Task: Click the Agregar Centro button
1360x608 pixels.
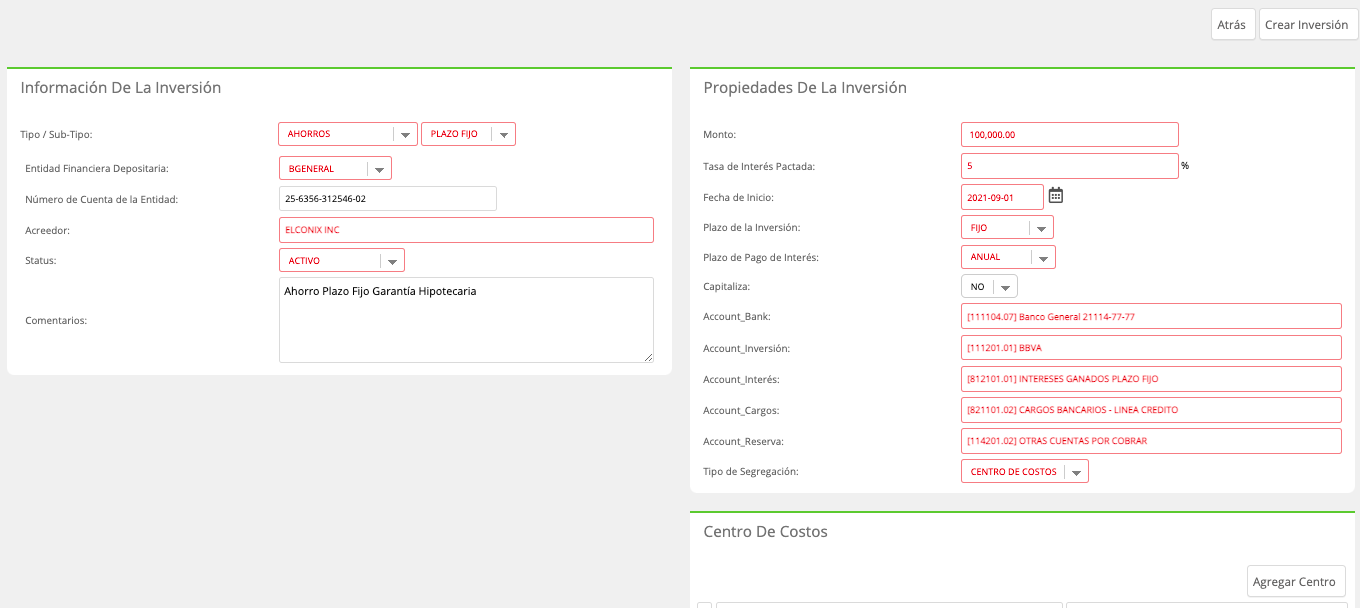Action: pos(1296,582)
